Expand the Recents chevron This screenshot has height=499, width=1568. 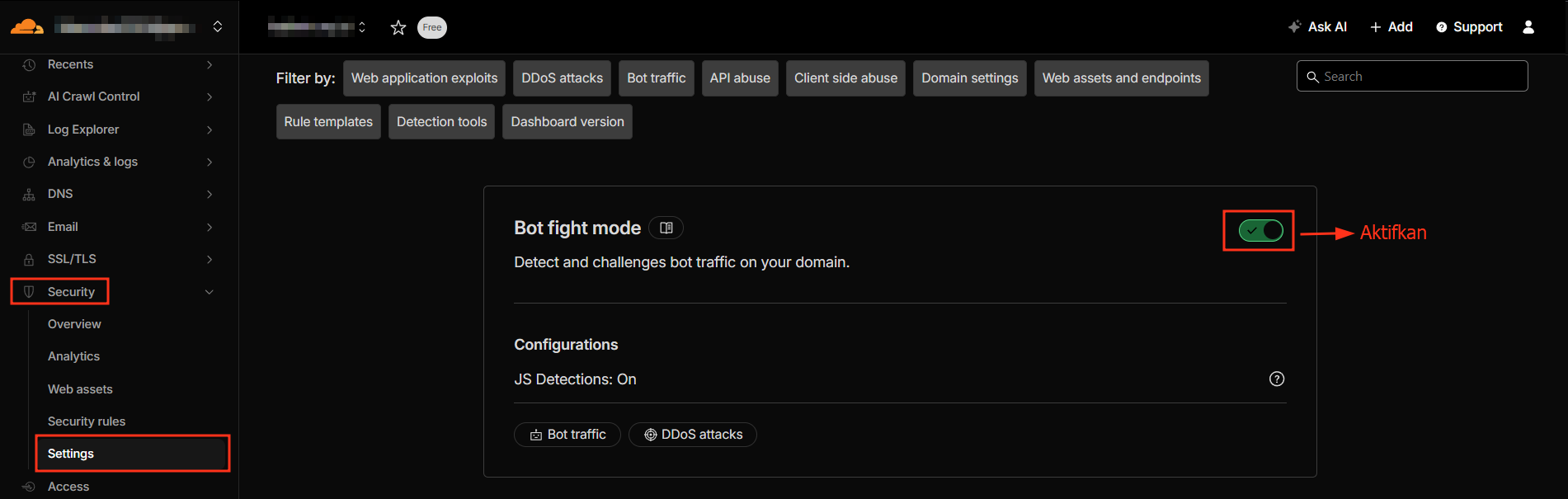click(x=210, y=64)
